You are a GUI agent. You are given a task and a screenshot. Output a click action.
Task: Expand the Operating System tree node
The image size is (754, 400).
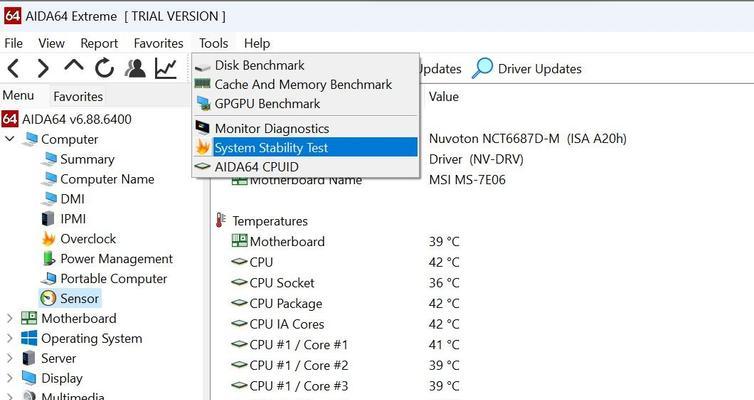tap(10, 338)
